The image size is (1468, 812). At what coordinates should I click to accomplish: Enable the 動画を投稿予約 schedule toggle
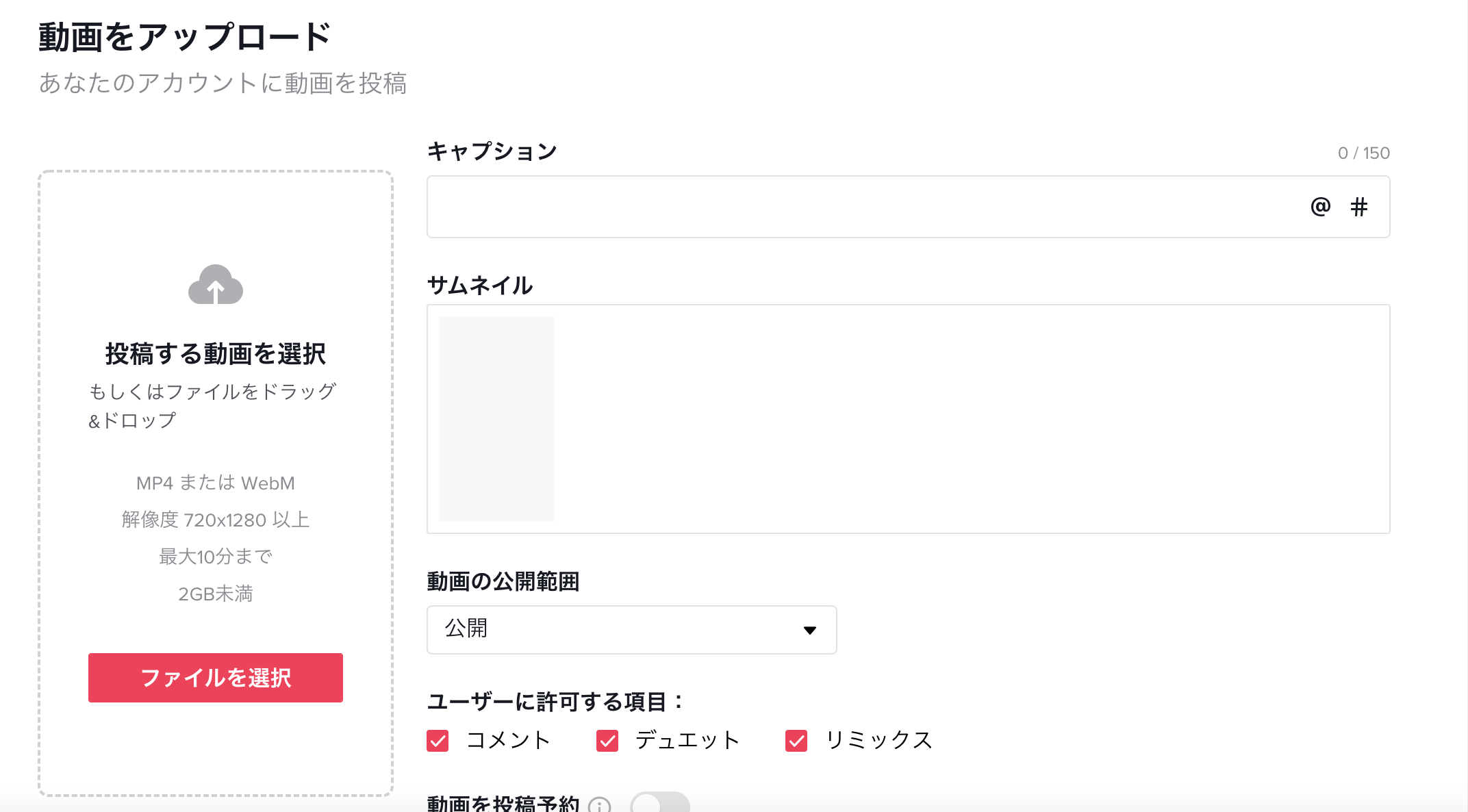click(x=659, y=804)
